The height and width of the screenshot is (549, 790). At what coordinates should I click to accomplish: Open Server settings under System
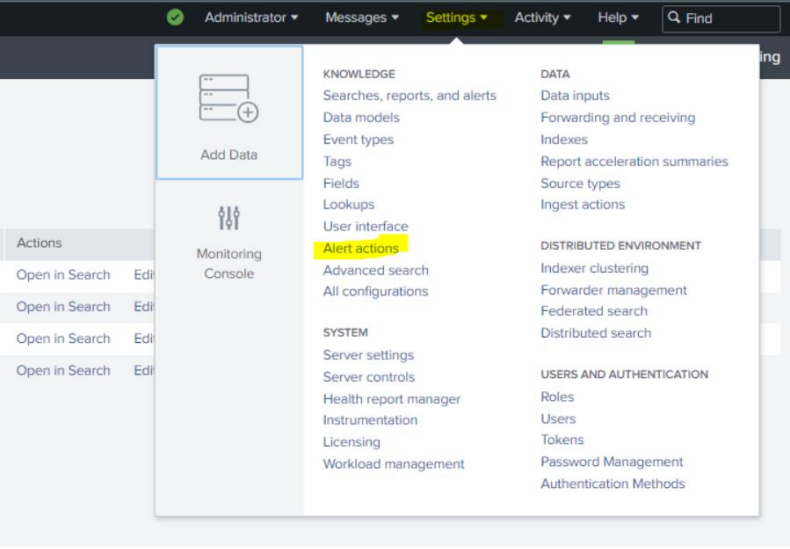pos(368,355)
